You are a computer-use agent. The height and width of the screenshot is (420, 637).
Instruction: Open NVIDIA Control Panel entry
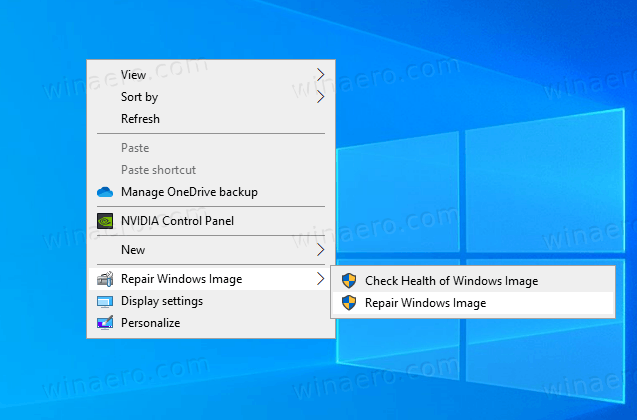(x=211, y=221)
